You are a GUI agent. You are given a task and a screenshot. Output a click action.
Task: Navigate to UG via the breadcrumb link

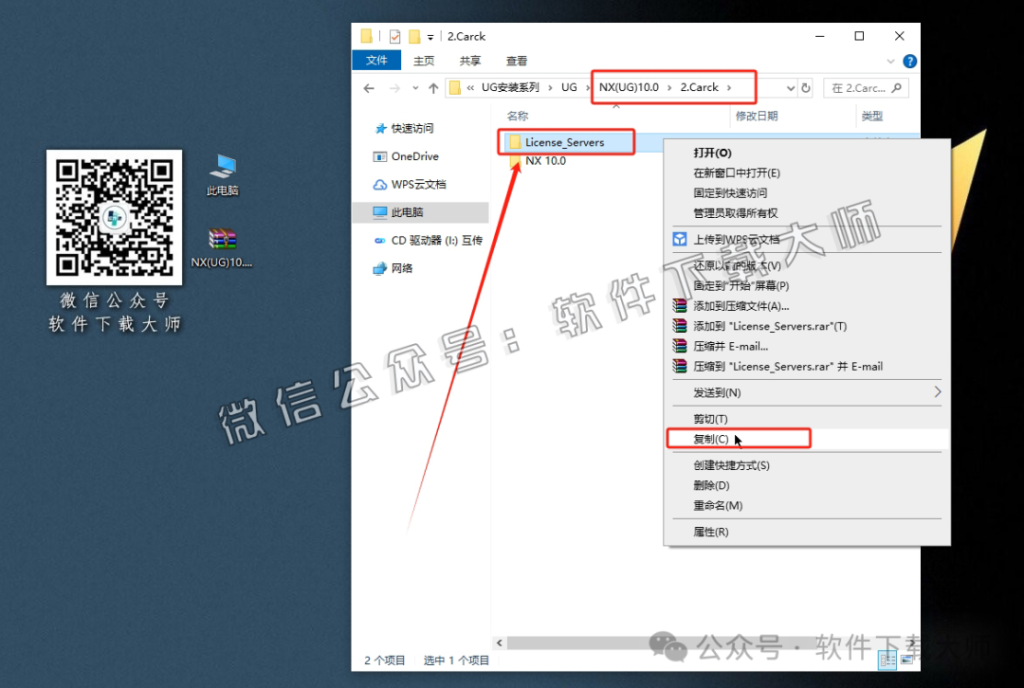coord(570,87)
